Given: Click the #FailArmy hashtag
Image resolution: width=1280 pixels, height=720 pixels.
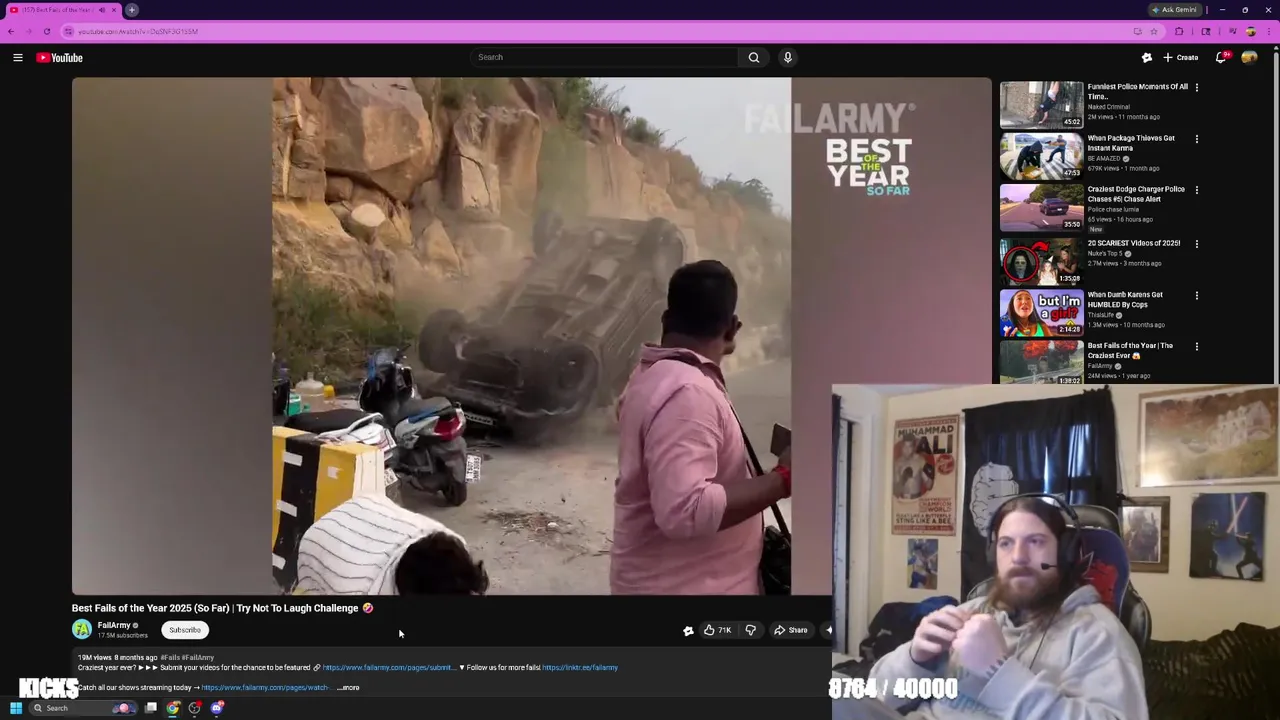Looking at the screenshot, I should [198, 657].
